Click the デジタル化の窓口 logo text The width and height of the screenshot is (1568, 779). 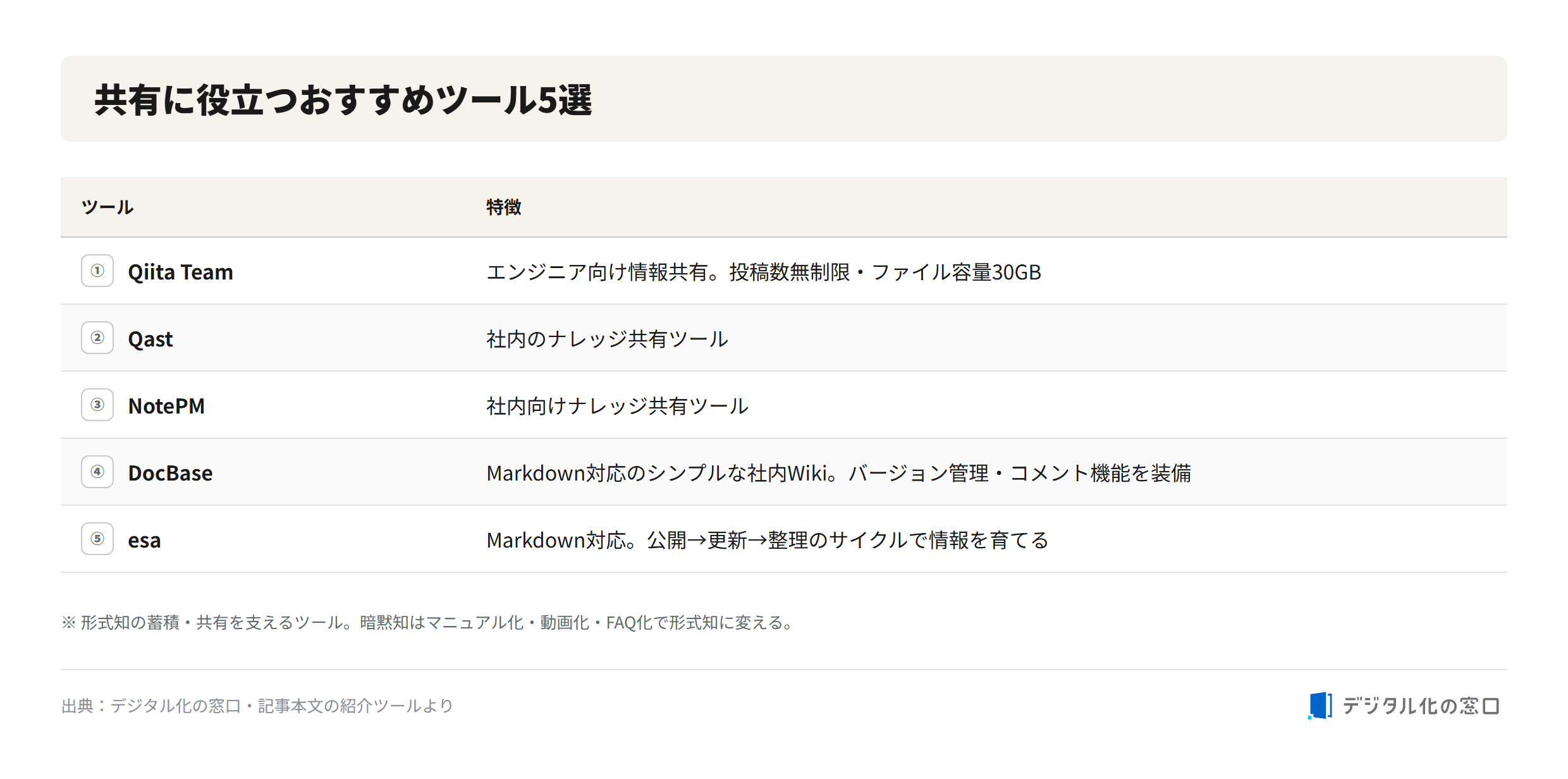(1421, 706)
